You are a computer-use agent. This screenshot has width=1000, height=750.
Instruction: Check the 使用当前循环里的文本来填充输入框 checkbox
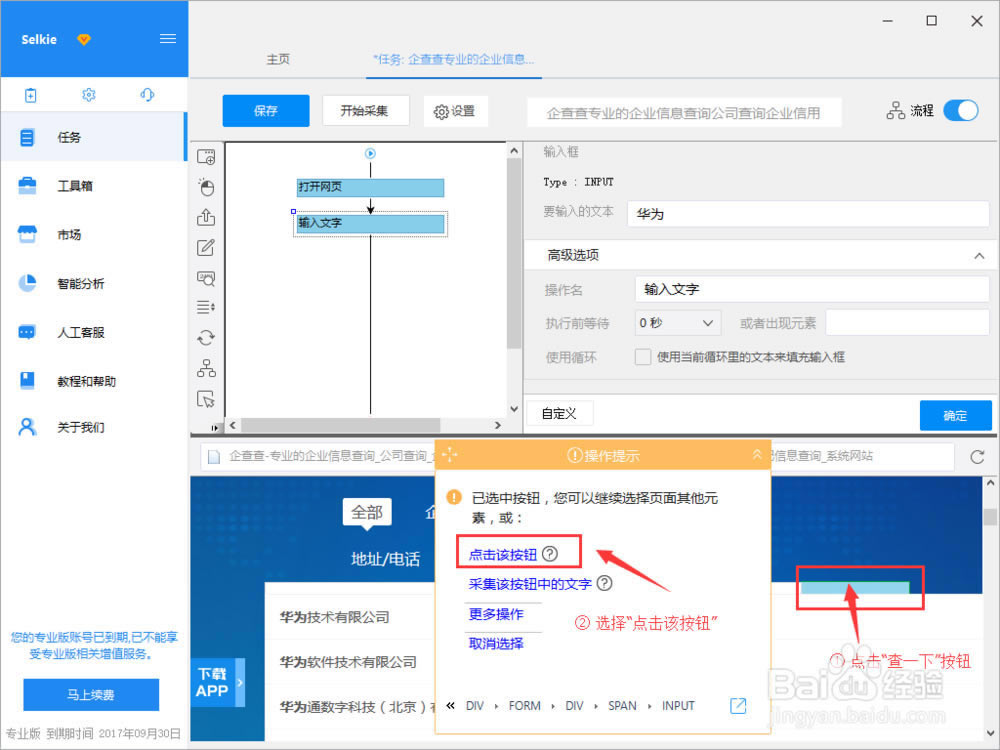[643, 357]
